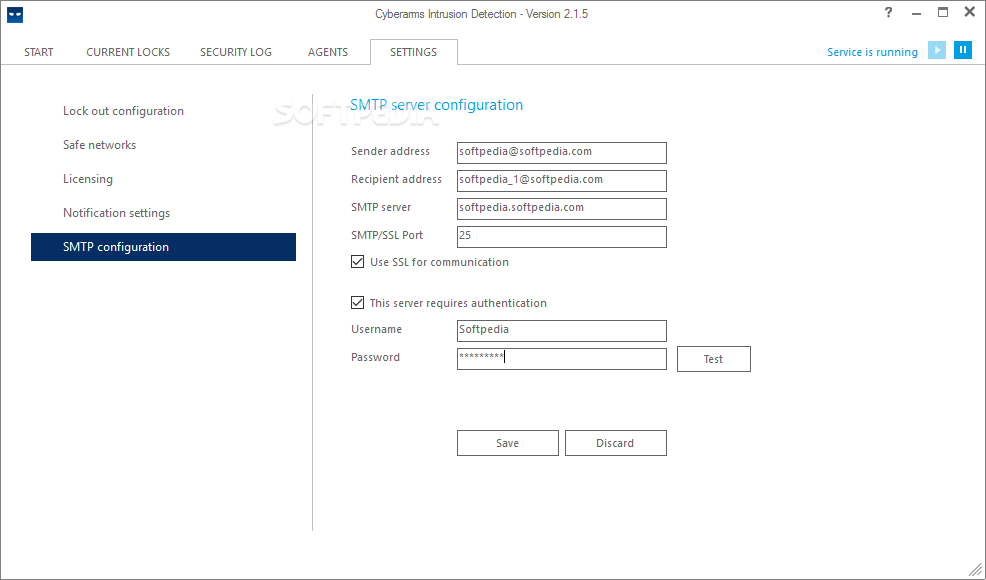Viewport: 986px width, 580px height.
Task: Click the Sender address label
Action: click(x=391, y=152)
